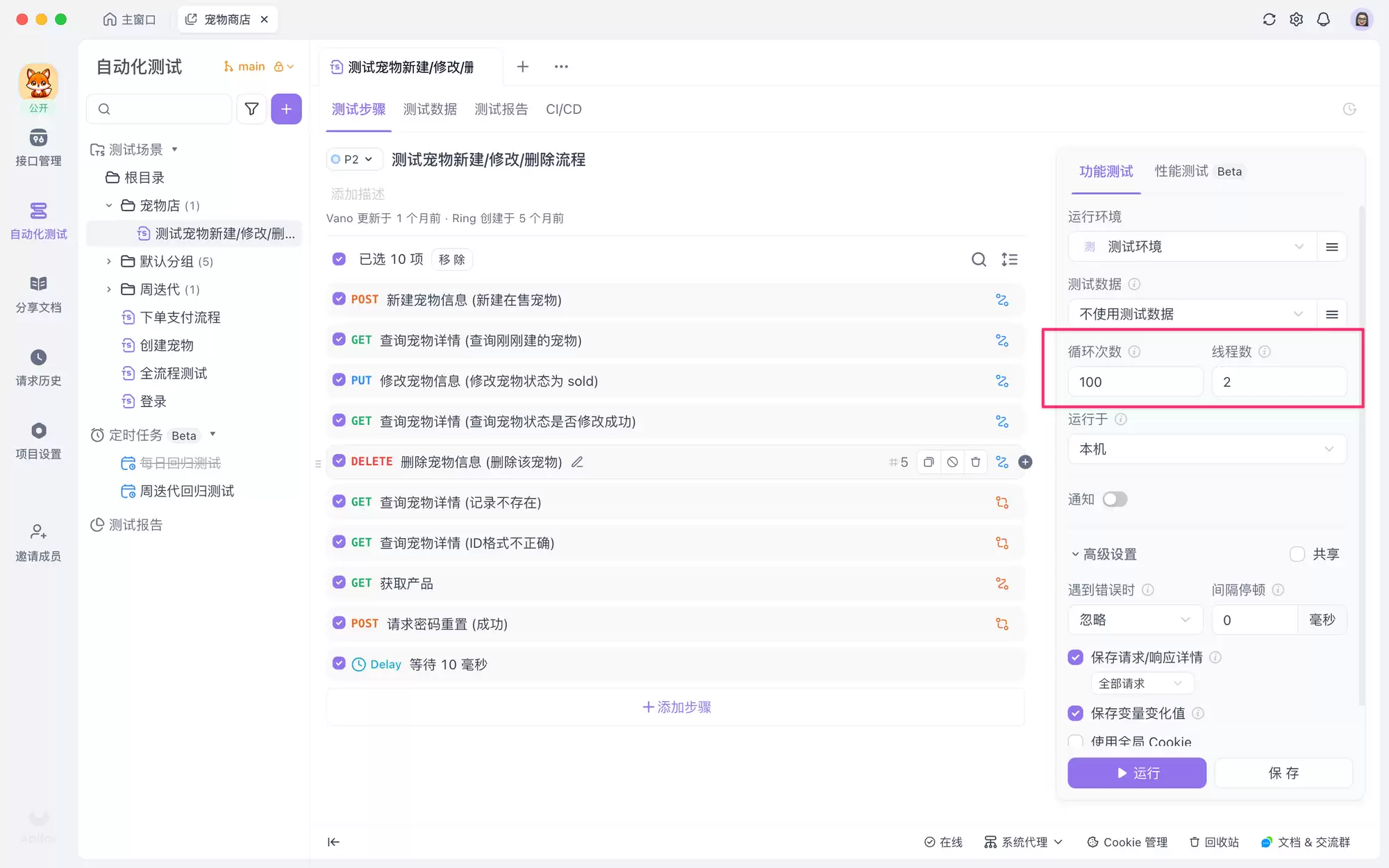Open 请求历史 sidebar section
This screenshot has height=868, width=1389.
[38, 368]
